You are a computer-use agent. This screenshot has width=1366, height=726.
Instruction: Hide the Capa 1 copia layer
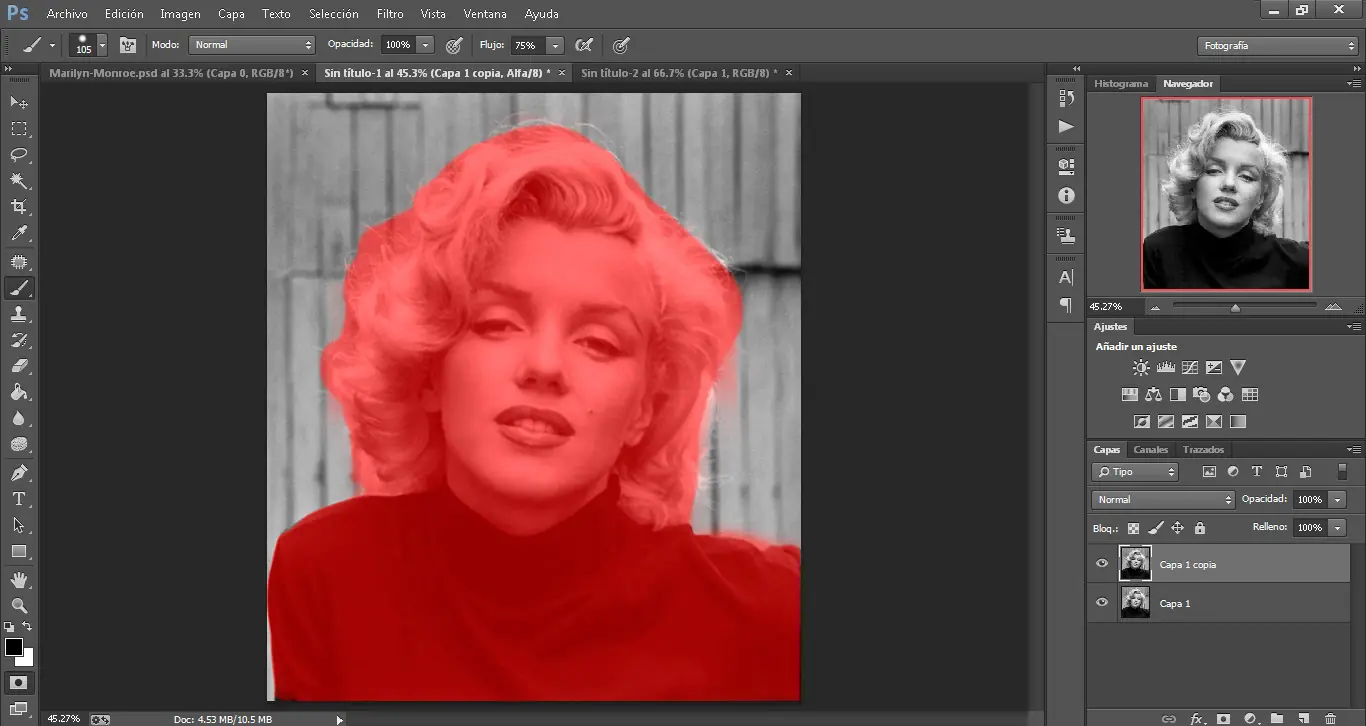click(1102, 564)
